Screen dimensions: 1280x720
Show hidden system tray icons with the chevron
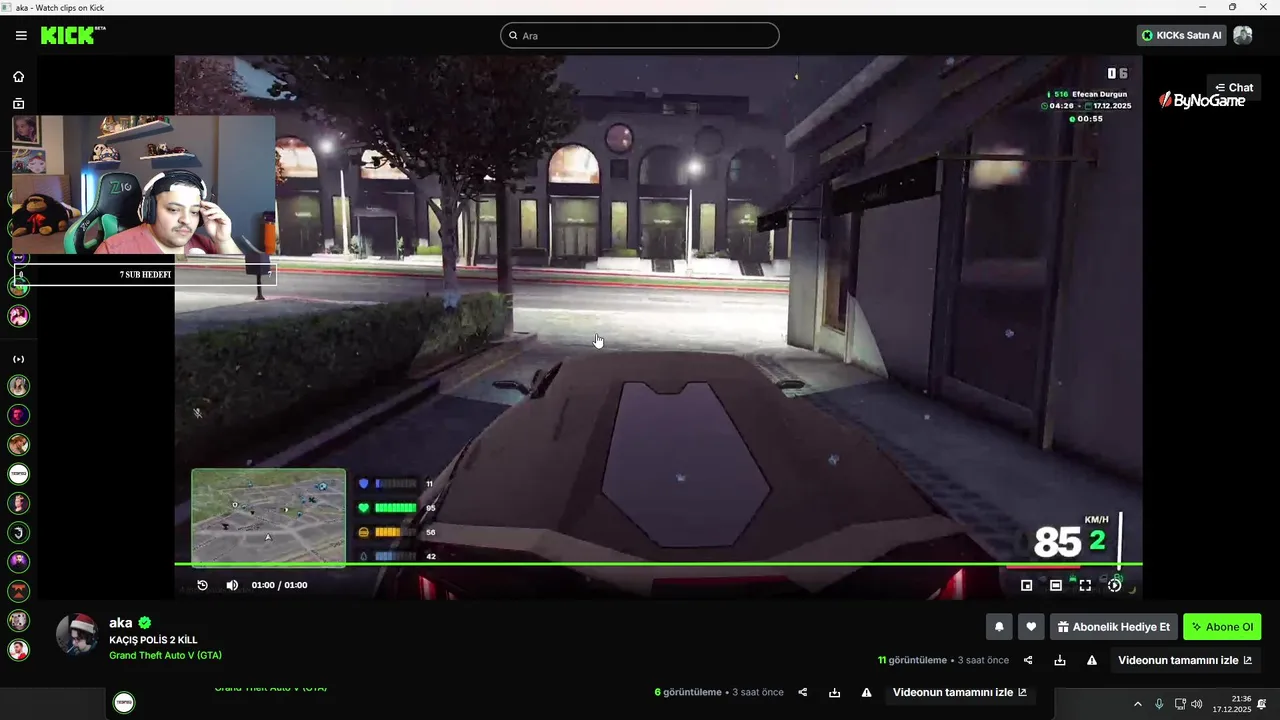point(1137,704)
